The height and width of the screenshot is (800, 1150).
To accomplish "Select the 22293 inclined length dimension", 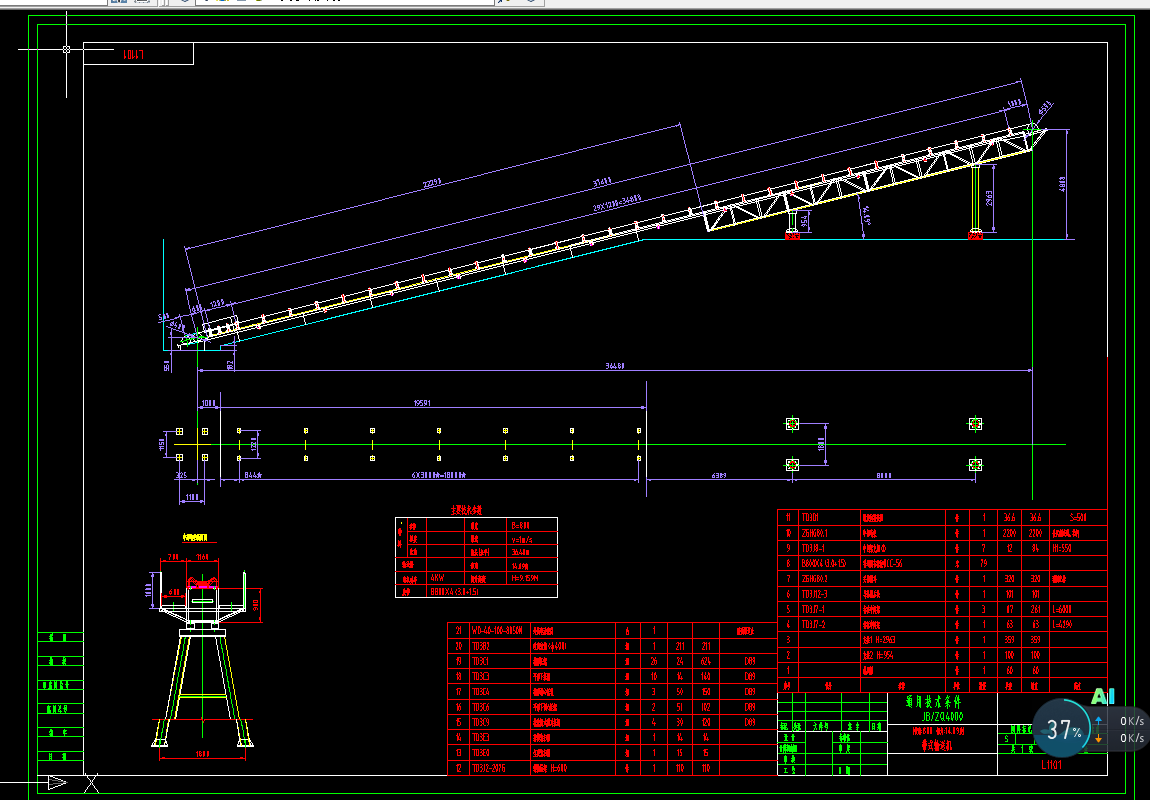I will coord(430,181).
